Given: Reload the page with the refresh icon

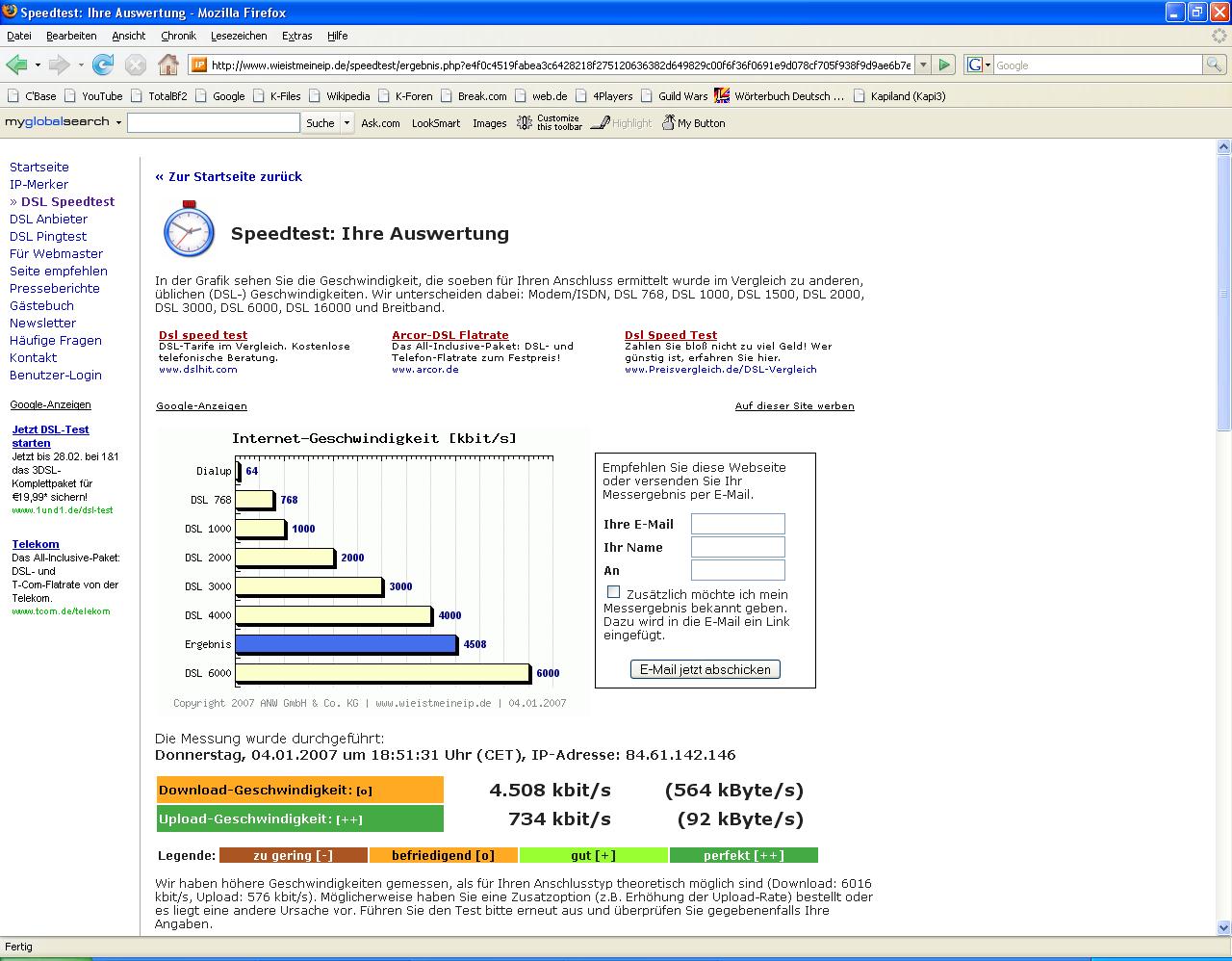Looking at the screenshot, I should click(x=103, y=65).
